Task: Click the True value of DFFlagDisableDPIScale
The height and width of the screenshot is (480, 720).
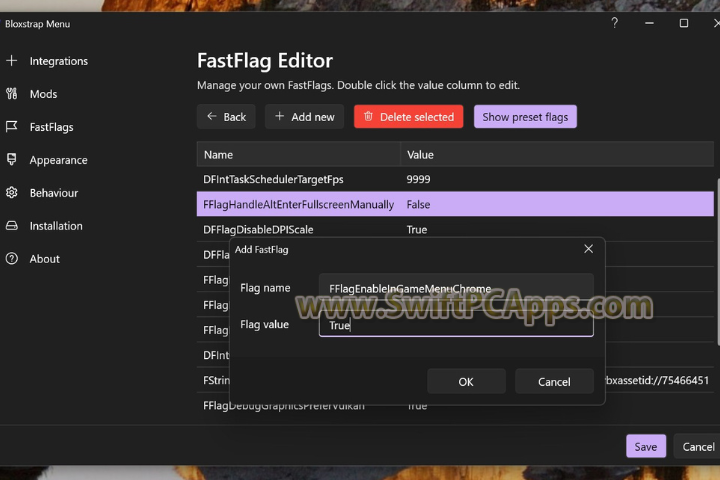Action: tap(416, 229)
